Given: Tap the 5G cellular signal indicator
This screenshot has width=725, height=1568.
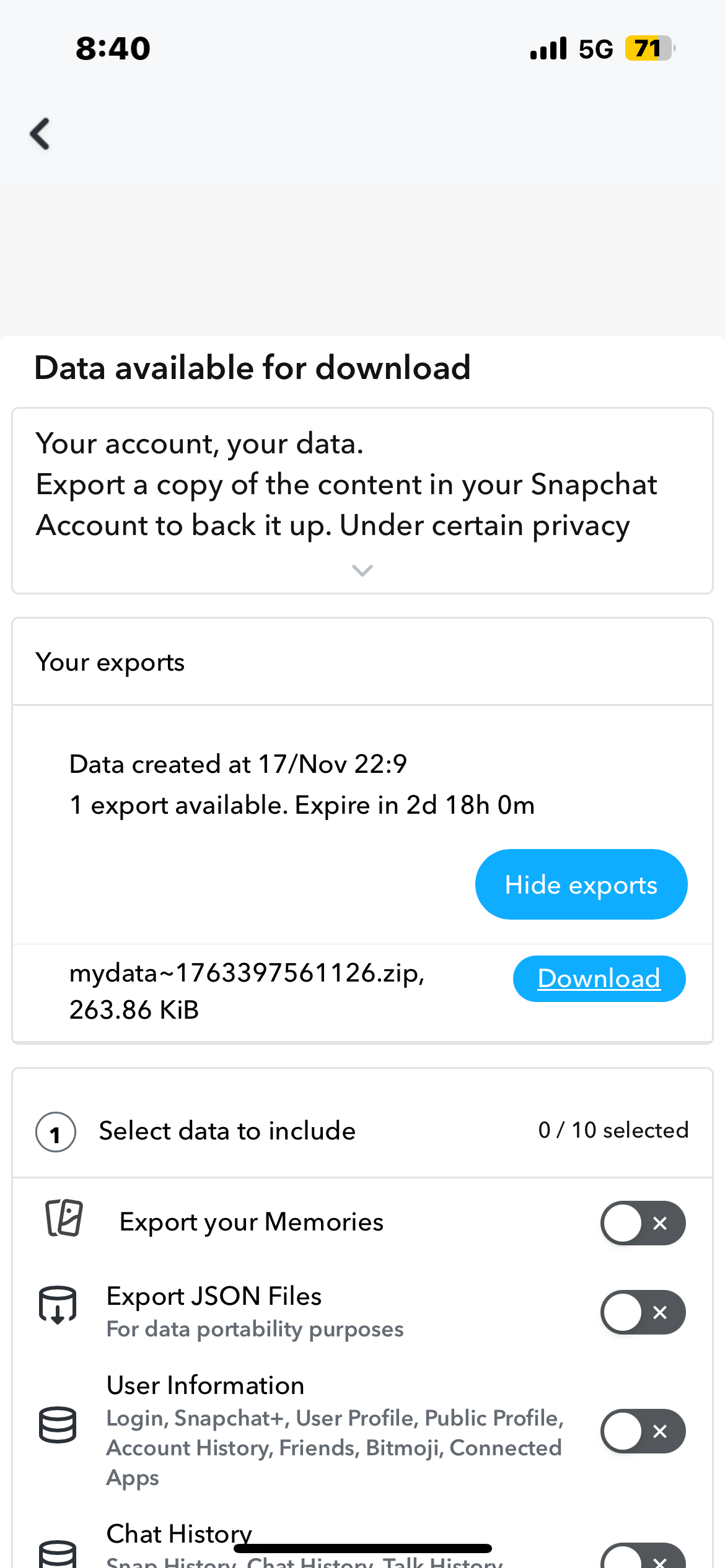Looking at the screenshot, I should point(571,48).
